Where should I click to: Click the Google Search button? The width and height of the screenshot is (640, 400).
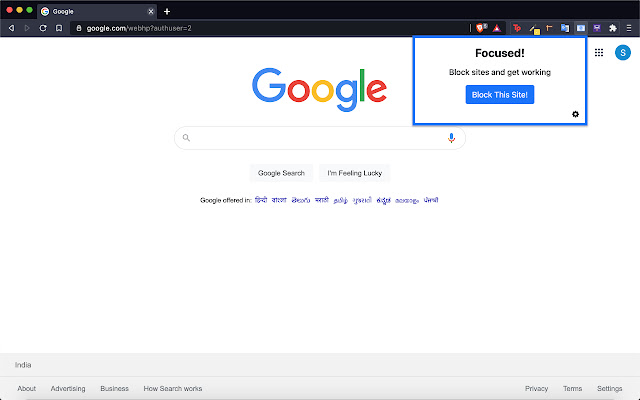[281, 173]
